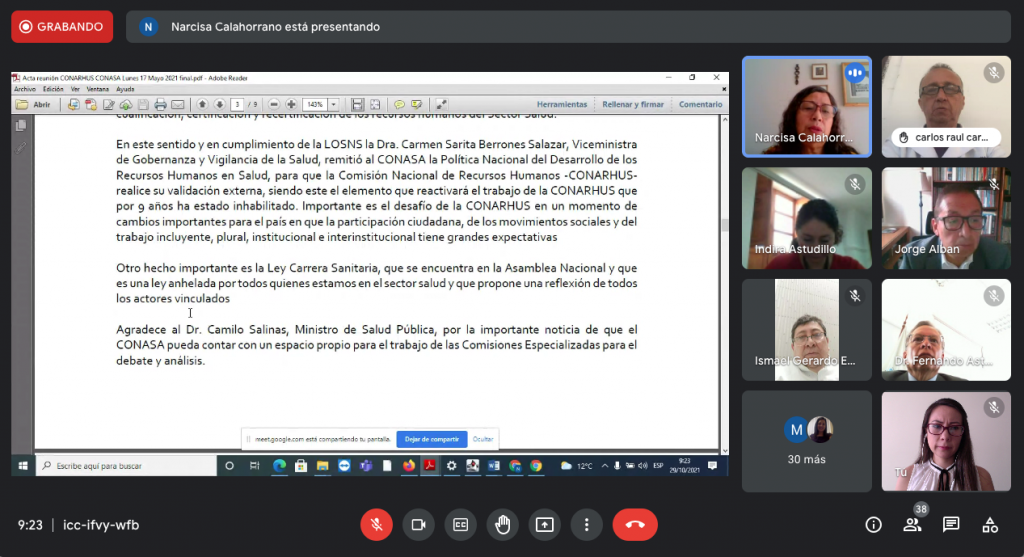Click the Windows Start button in shared screen

click(23, 466)
